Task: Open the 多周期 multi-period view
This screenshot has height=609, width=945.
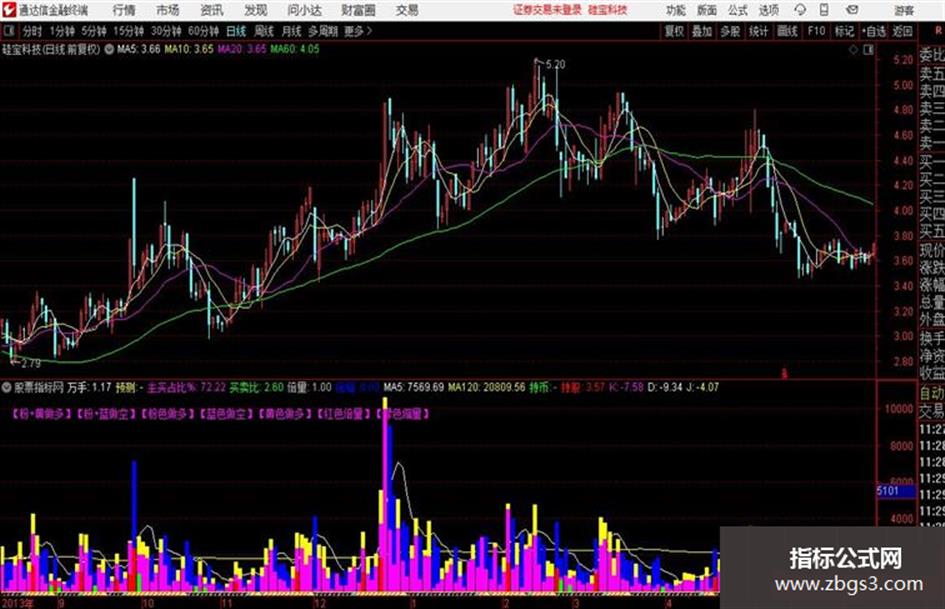Action: (323, 31)
